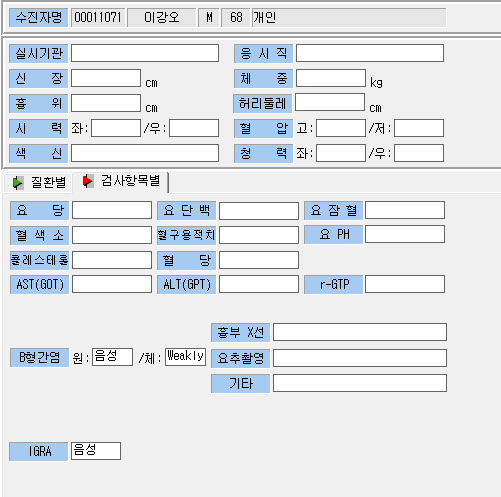Click the red arrow icon on 검사항목별 tab
This screenshot has height=497, width=501.
88,181
